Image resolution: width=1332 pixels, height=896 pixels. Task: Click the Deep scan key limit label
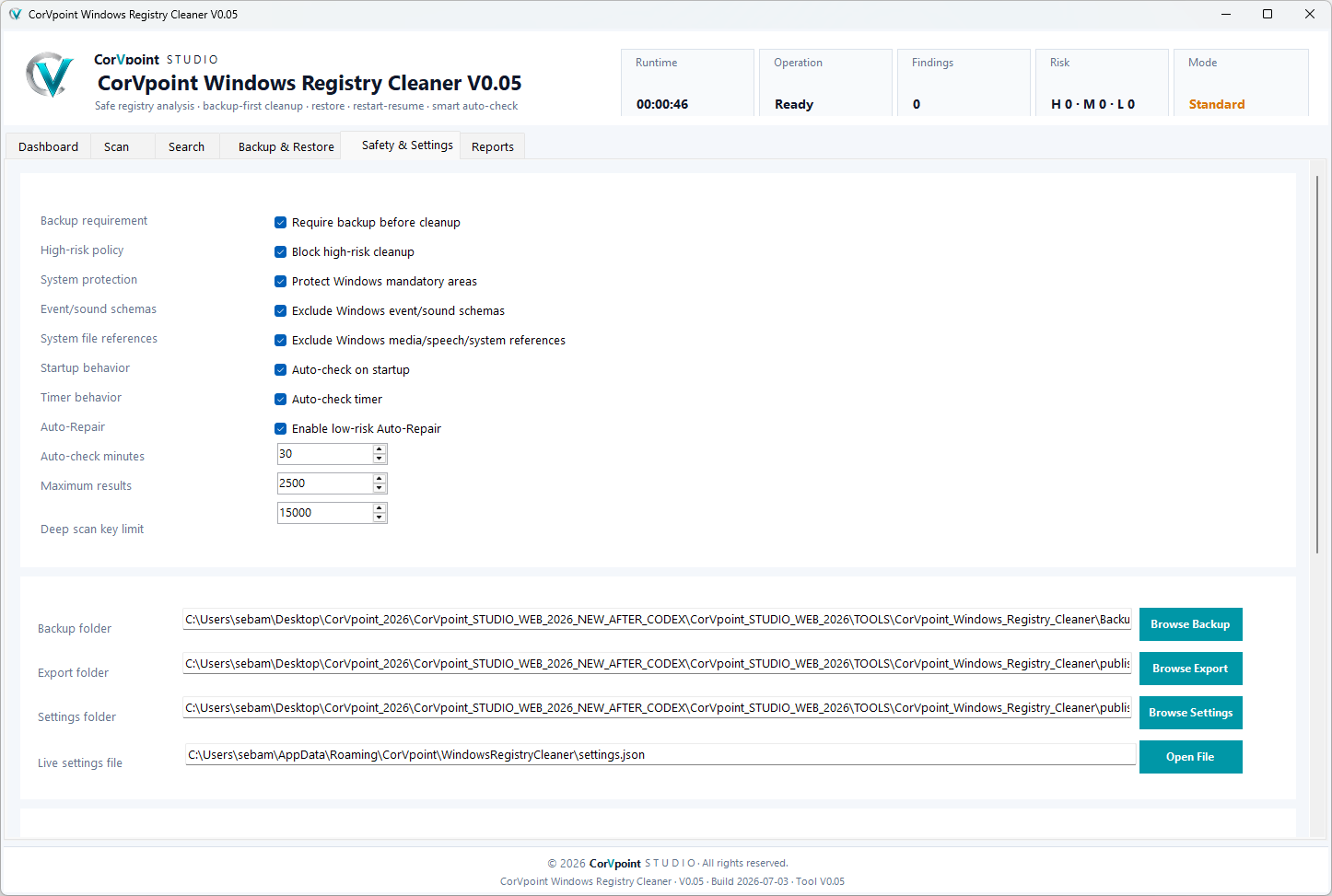click(92, 529)
